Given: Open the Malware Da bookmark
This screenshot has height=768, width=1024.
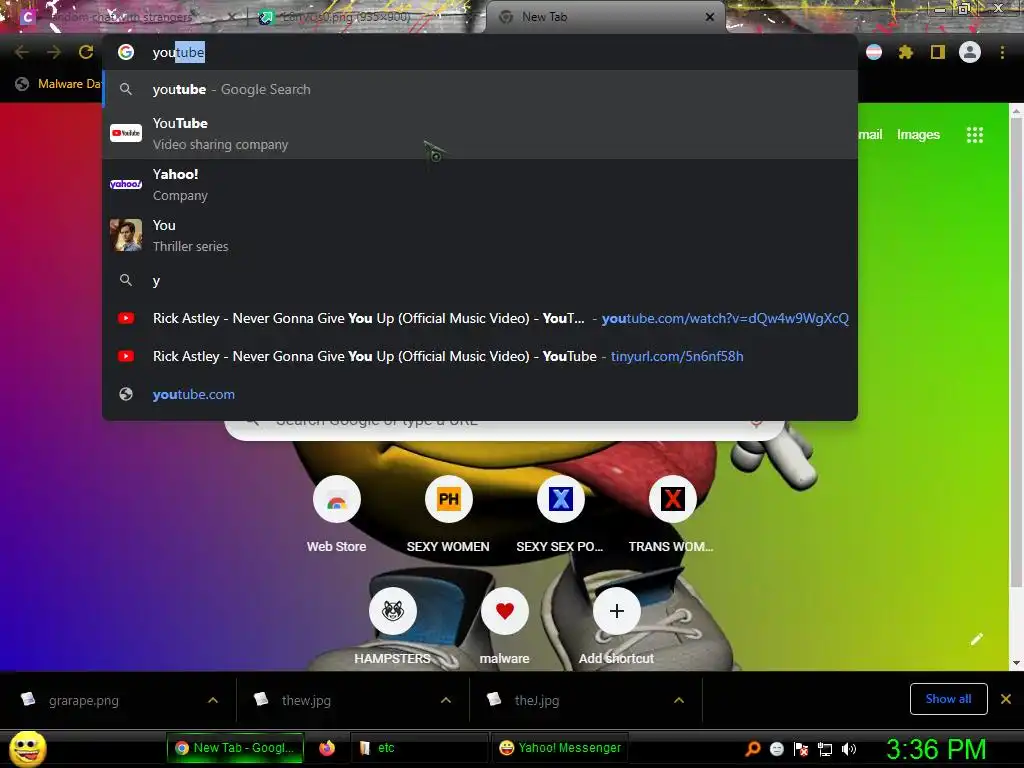Looking at the screenshot, I should pos(59,84).
